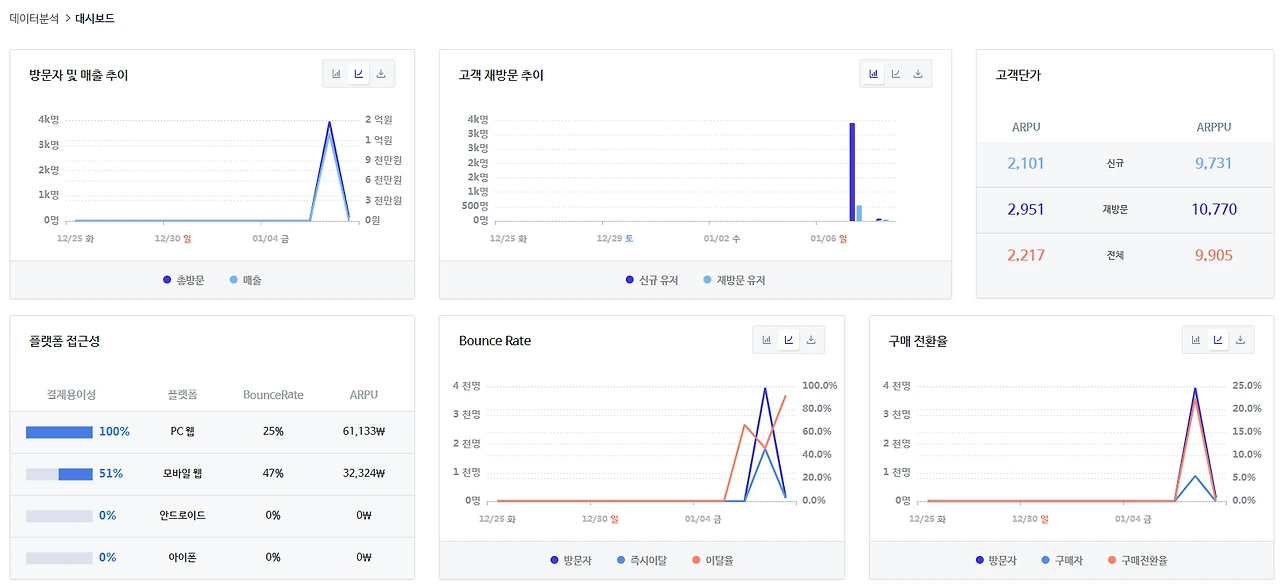
Task: Select the 모바일 웹 platform cell
Action: tap(183, 474)
